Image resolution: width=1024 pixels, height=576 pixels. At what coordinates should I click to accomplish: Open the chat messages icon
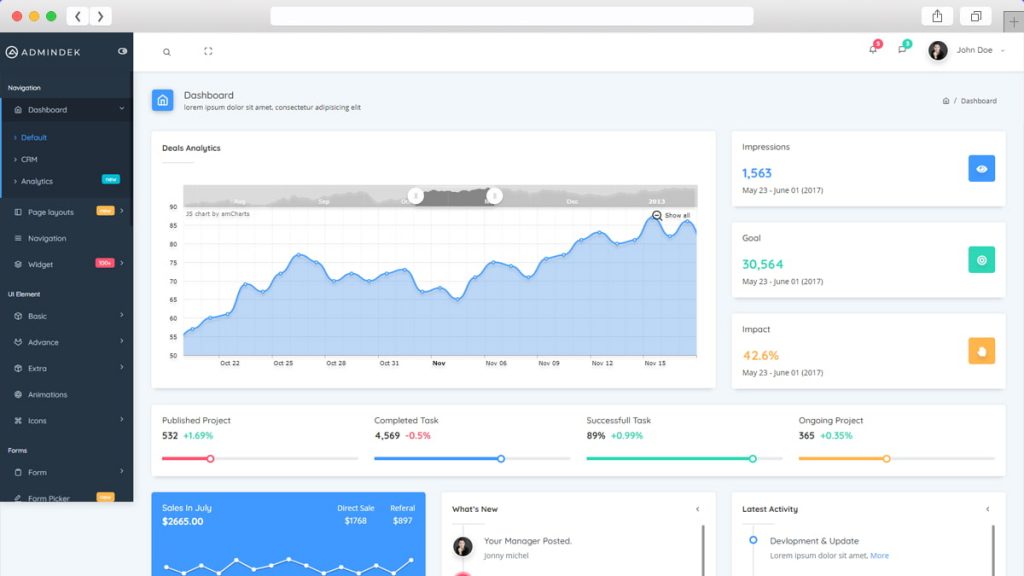pos(903,48)
